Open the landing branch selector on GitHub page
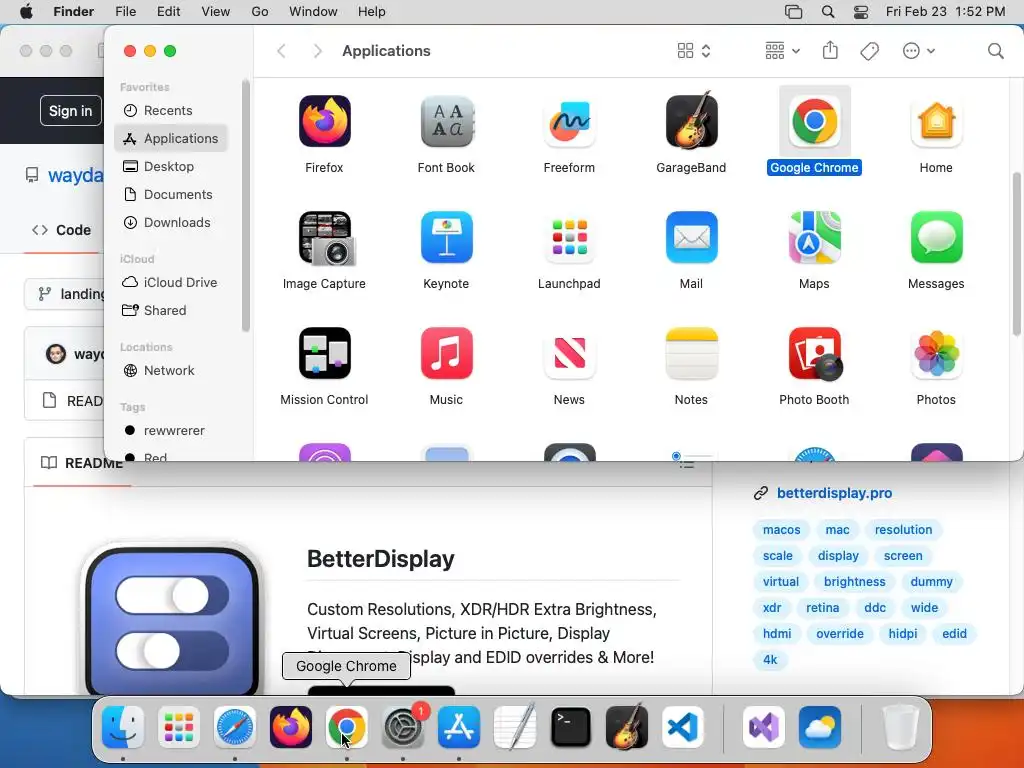The image size is (1024, 768). pyautogui.click(x=64, y=294)
